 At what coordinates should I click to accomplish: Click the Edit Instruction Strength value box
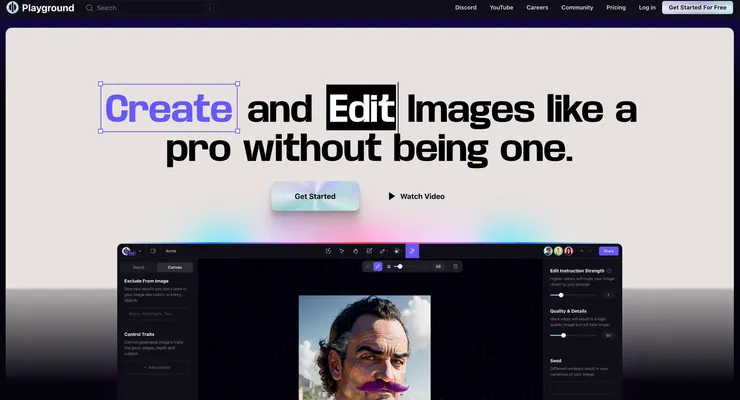(x=608, y=295)
